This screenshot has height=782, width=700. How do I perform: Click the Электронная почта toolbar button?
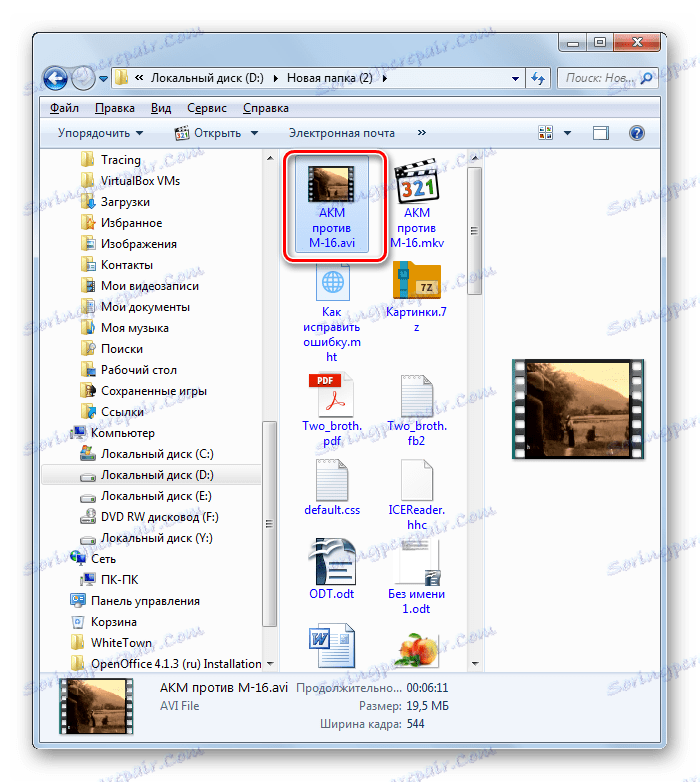point(342,133)
